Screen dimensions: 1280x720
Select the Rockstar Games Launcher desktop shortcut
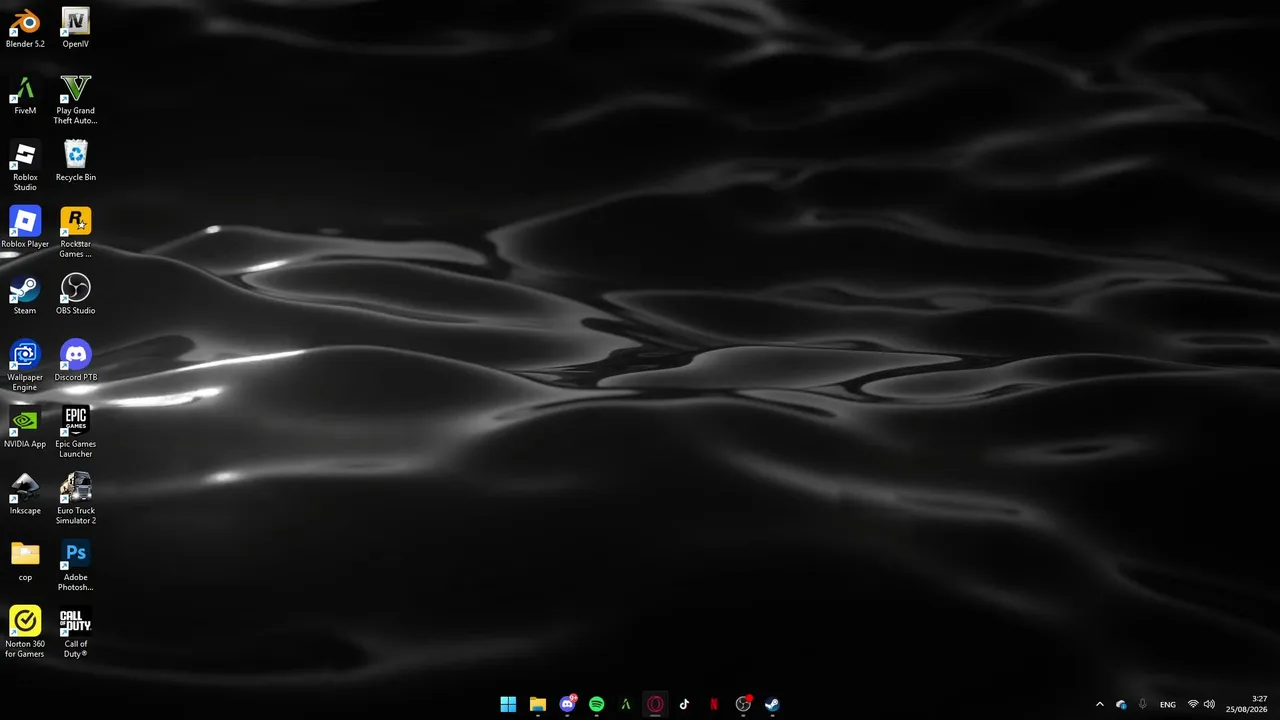click(76, 233)
